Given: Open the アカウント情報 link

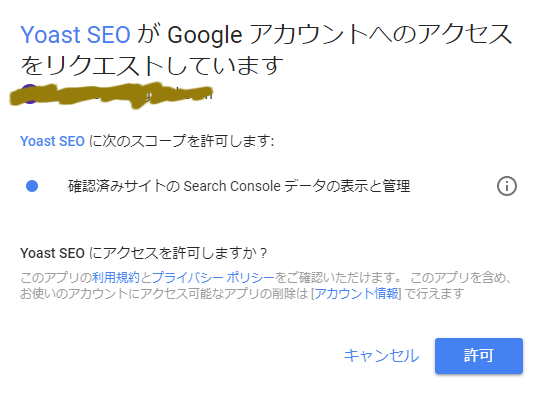Looking at the screenshot, I should (x=356, y=294).
